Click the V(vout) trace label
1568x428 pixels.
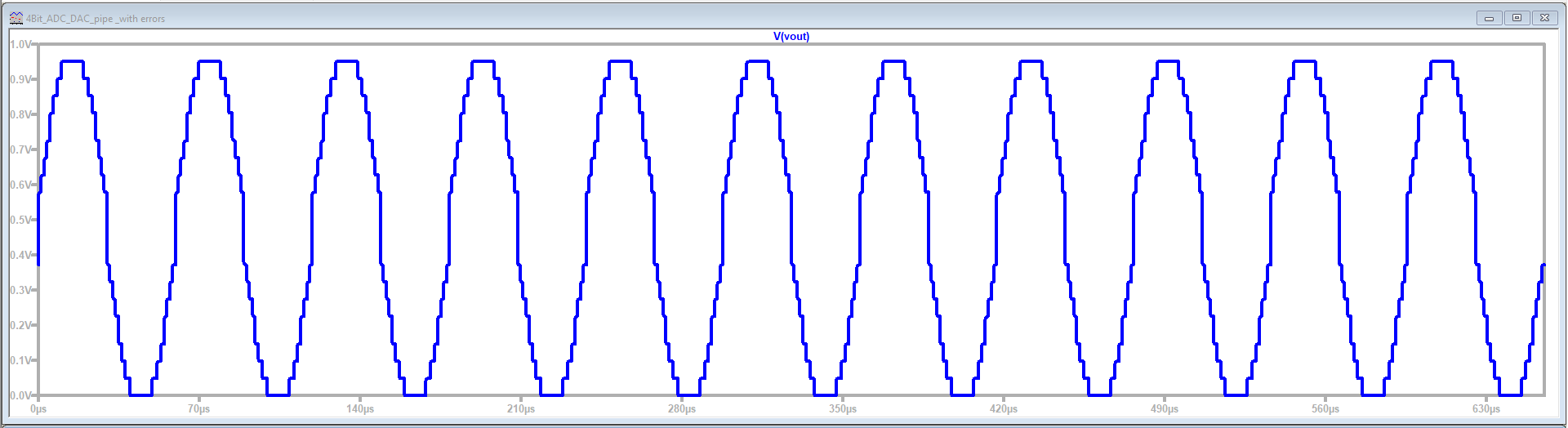(x=791, y=36)
